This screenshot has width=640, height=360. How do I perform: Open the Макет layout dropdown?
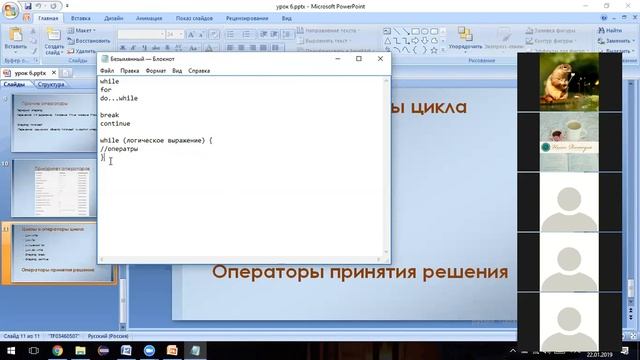click(x=82, y=31)
